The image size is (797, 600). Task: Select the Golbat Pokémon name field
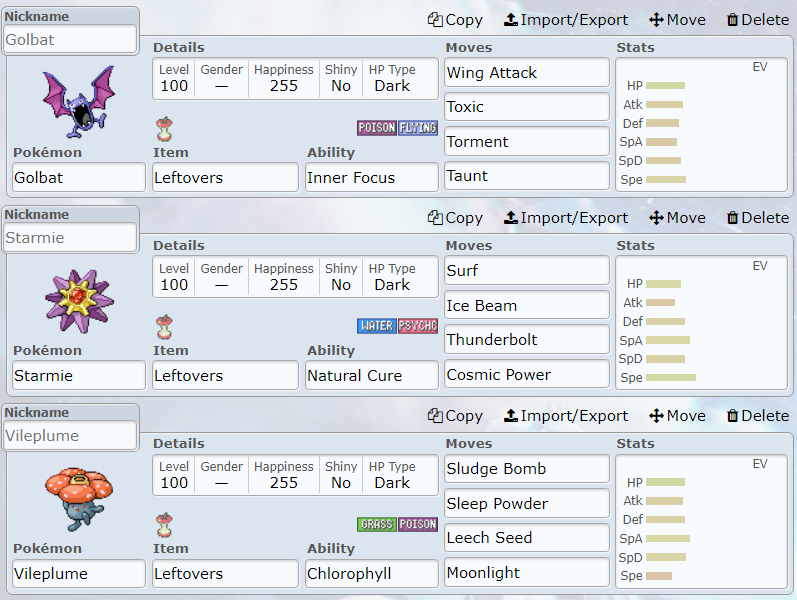79,177
